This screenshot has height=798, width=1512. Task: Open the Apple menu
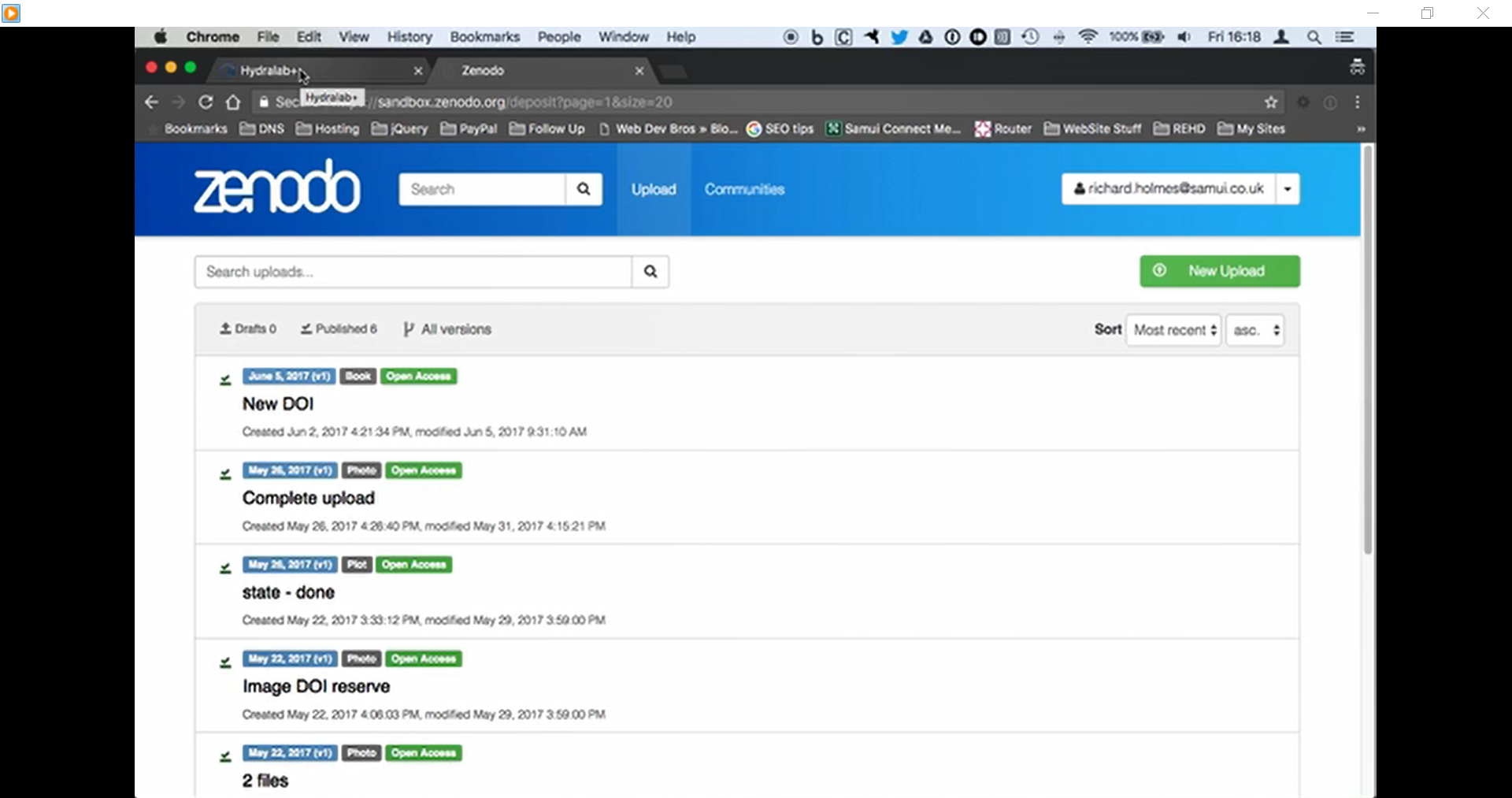pyautogui.click(x=161, y=36)
